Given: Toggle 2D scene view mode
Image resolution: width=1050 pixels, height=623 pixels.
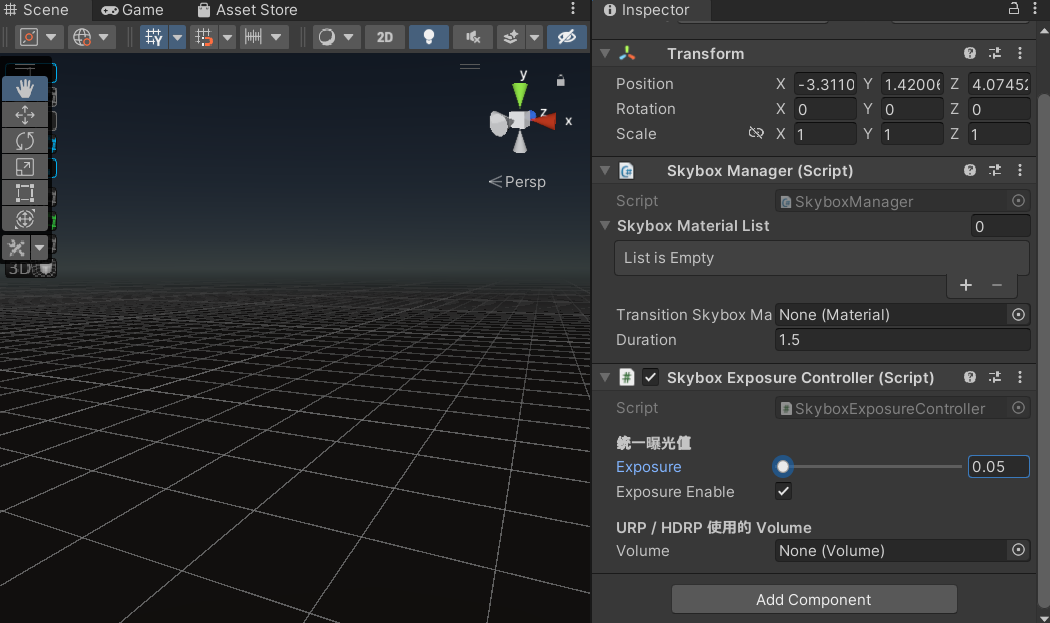Looking at the screenshot, I should tap(384, 37).
